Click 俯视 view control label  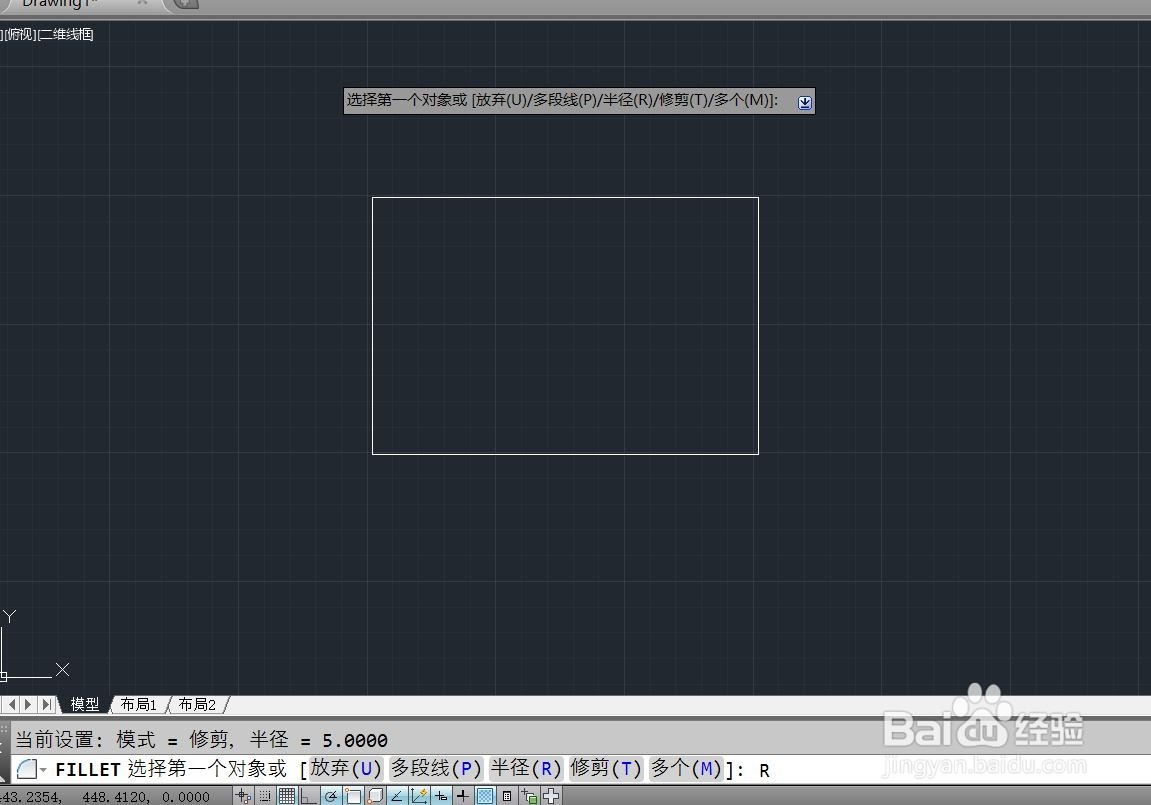click(19, 34)
